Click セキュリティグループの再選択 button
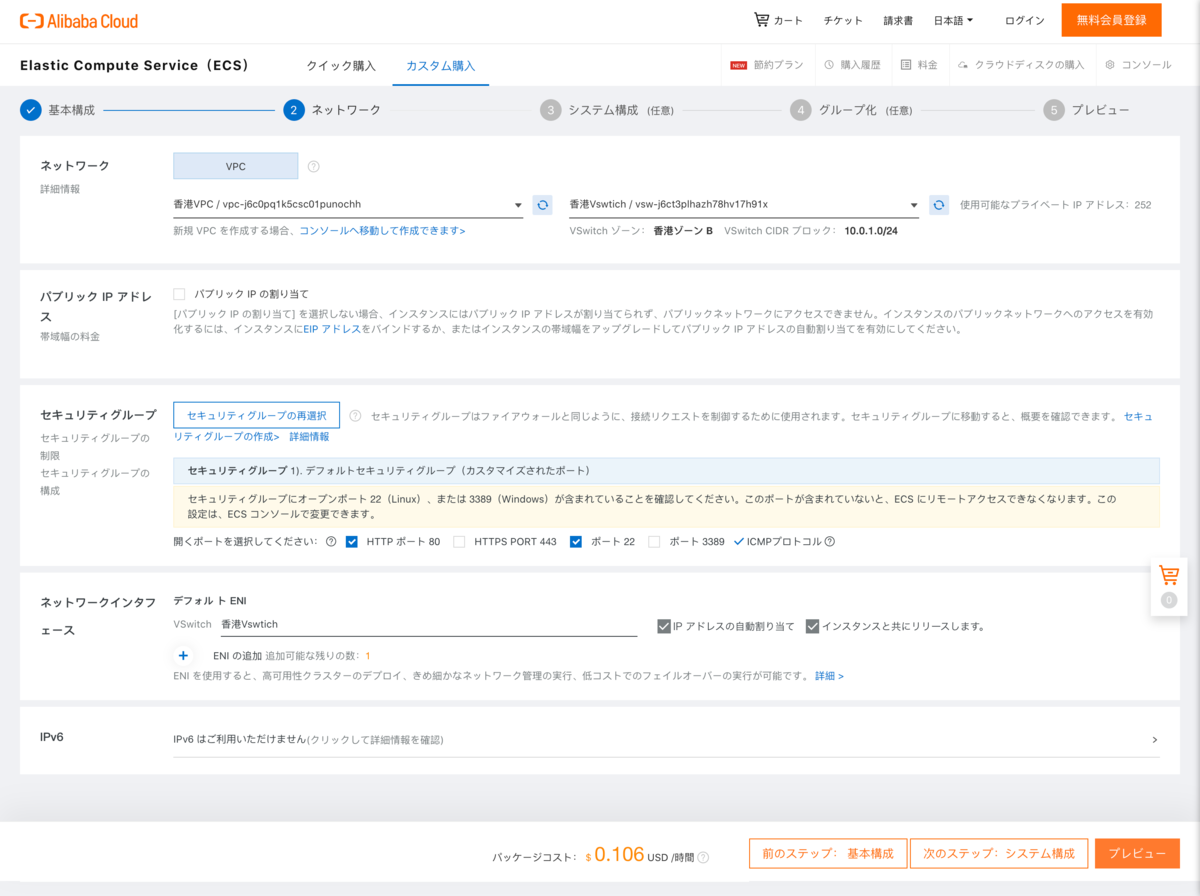Image resolution: width=1200 pixels, height=896 pixels. click(x=257, y=415)
